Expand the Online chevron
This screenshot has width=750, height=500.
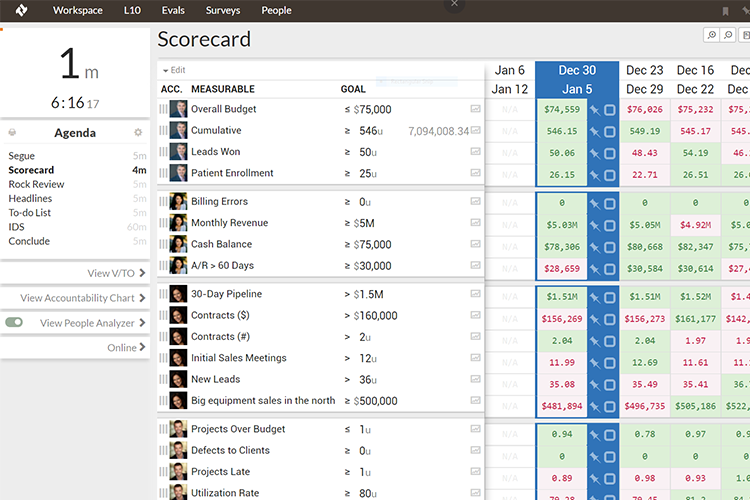(142, 347)
